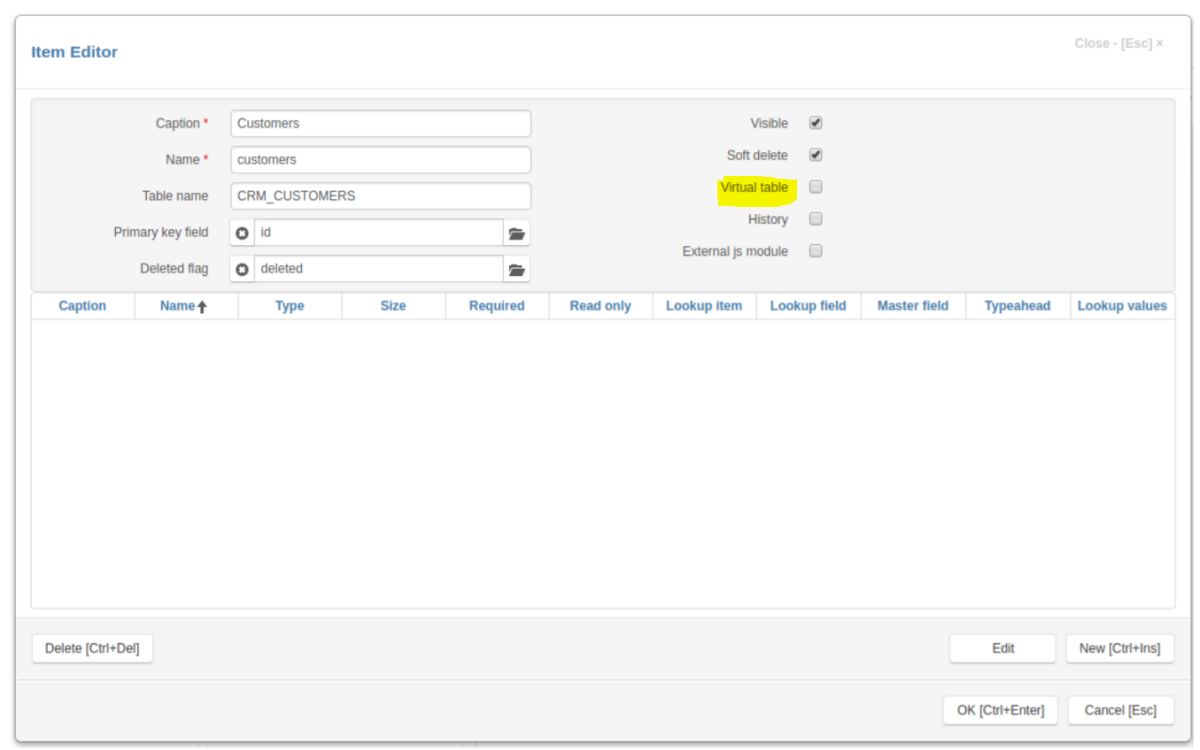Confirm with OK [Ctrl+Enter] button
The width and height of the screenshot is (1200, 750).
[1000, 711]
